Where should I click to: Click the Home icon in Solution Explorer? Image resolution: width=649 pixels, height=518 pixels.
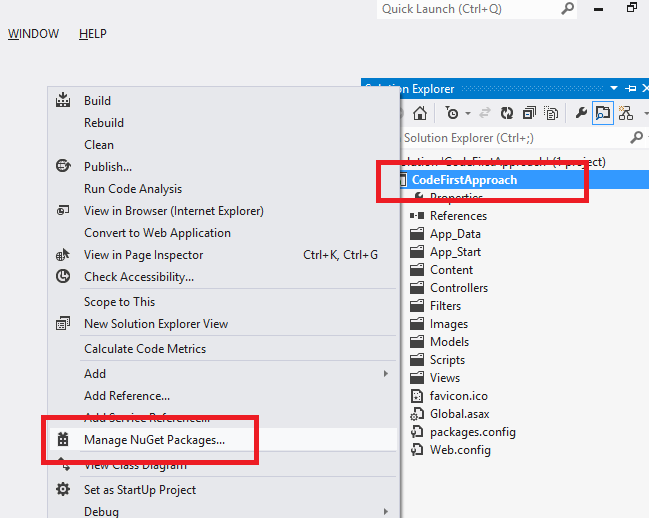click(420, 113)
